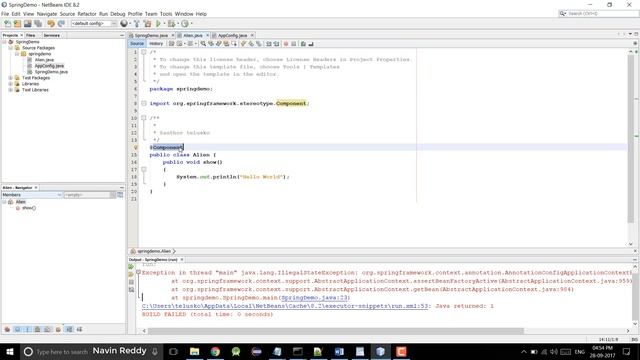Expand the Libraries node
The image size is (640, 360).
(11, 84)
